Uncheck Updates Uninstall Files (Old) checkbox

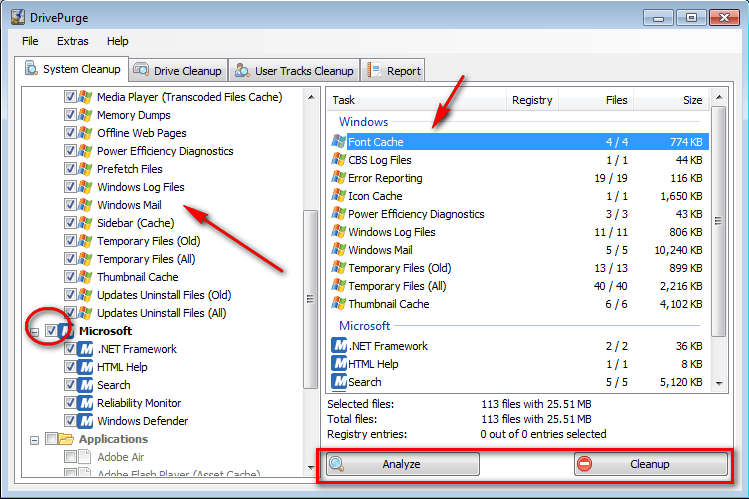pyautogui.click(x=70, y=295)
